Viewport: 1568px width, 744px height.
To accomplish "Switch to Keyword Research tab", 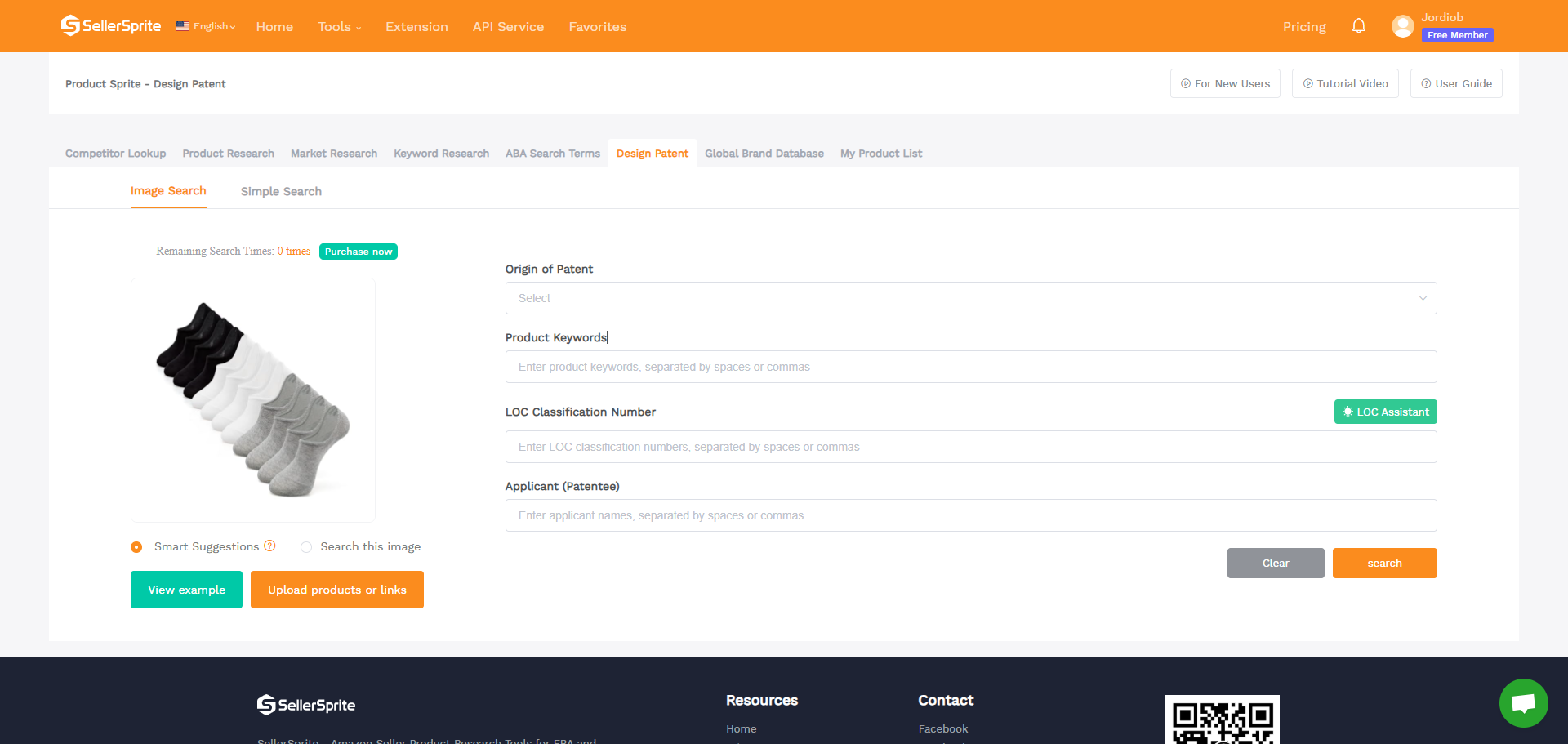I will coord(442,154).
